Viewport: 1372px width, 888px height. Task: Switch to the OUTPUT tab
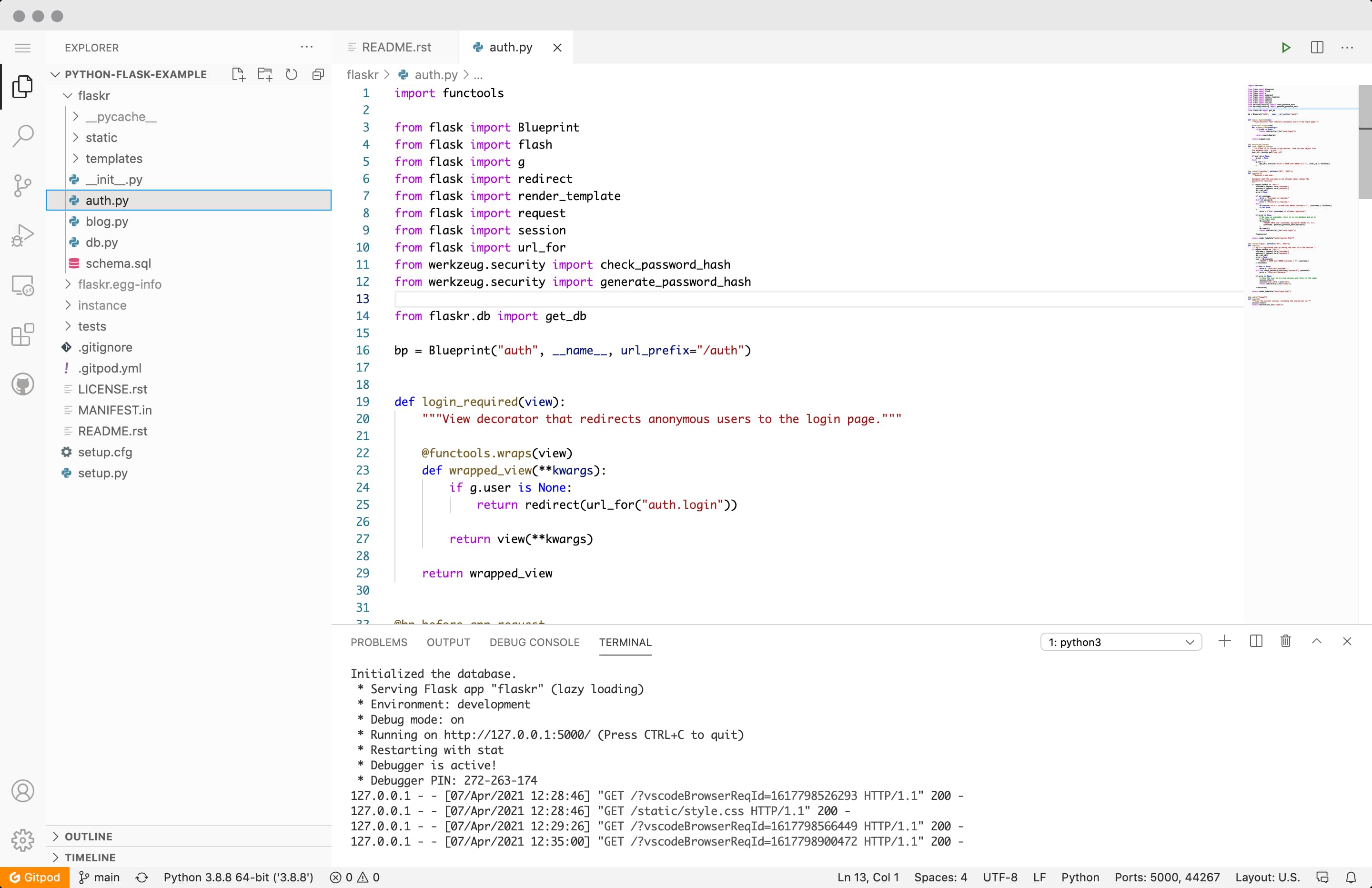coord(448,641)
